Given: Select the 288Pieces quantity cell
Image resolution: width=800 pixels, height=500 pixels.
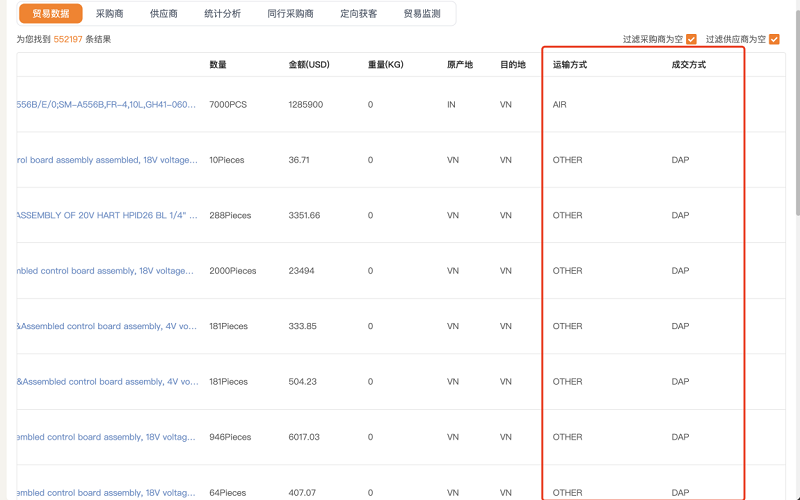Looking at the screenshot, I should 230,215.
